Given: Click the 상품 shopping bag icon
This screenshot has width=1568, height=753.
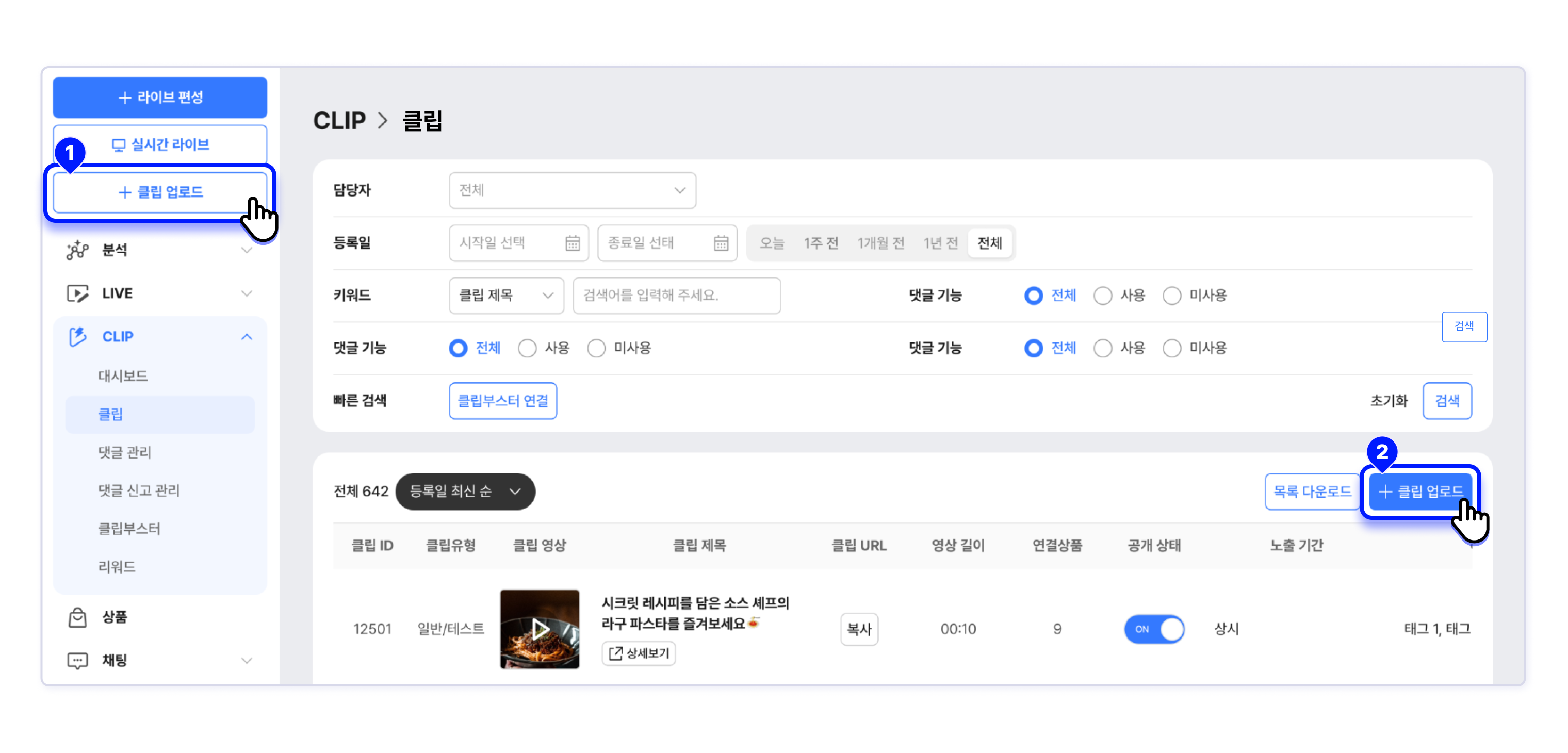Looking at the screenshot, I should pos(77,617).
